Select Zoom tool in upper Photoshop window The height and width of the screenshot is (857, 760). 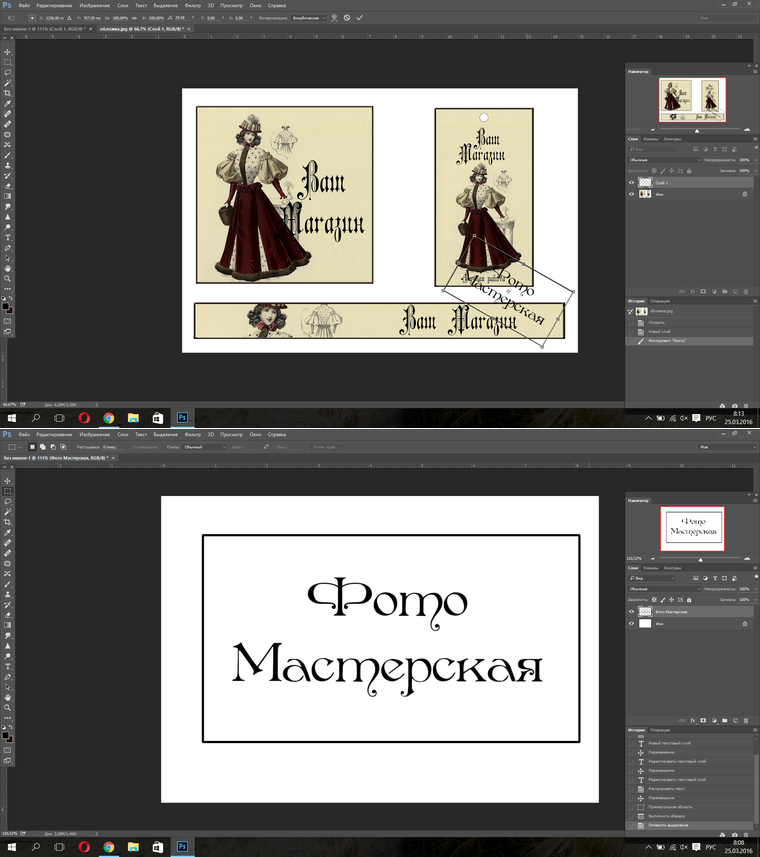point(8,279)
